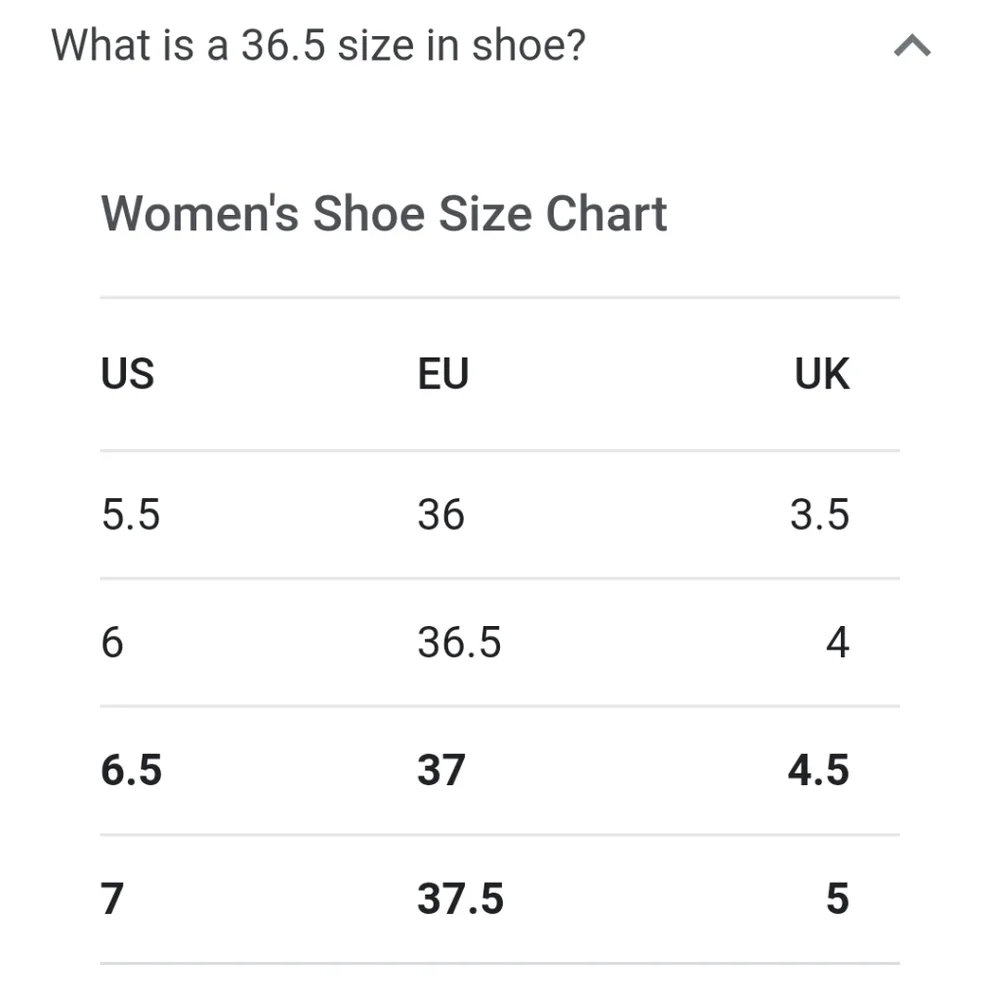
Task: Click the EU column header
Action: tap(443, 373)
